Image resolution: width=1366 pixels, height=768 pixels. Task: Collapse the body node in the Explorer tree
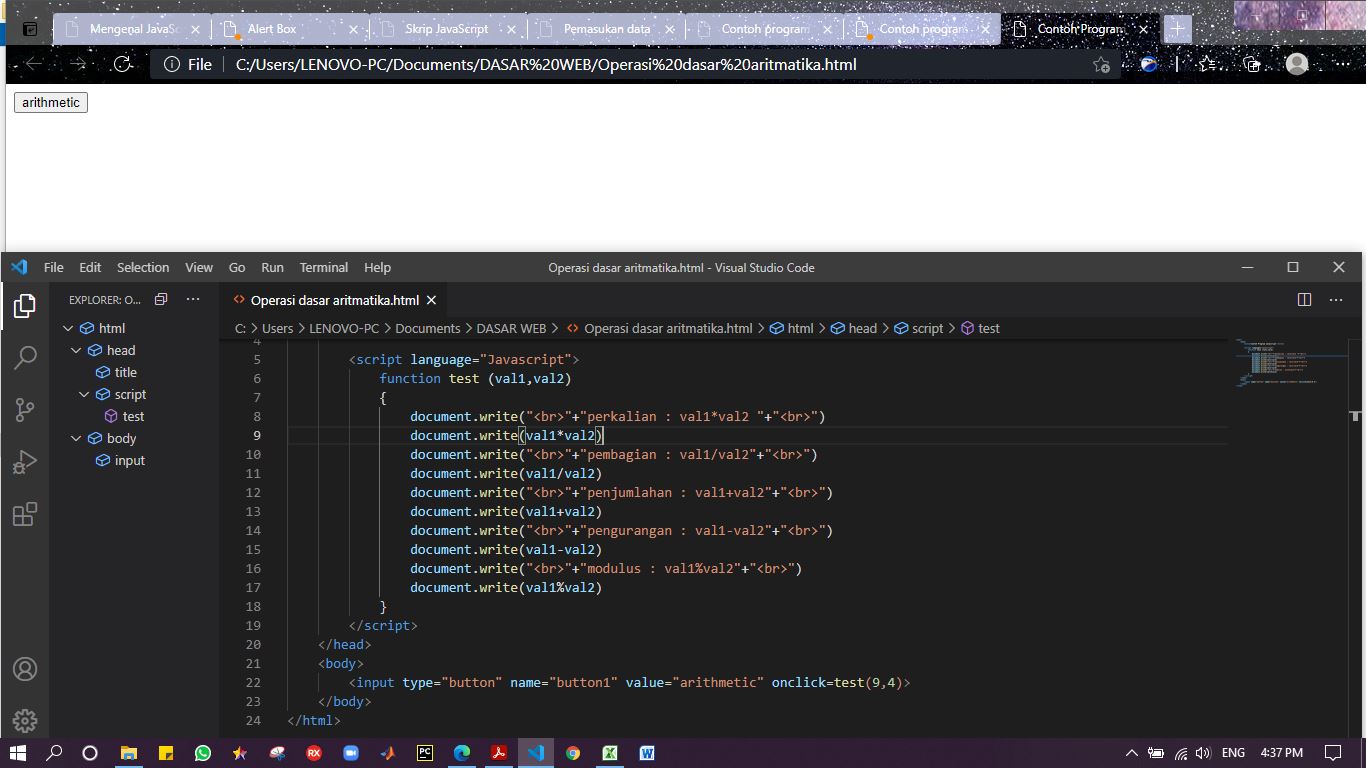[76, 438]
